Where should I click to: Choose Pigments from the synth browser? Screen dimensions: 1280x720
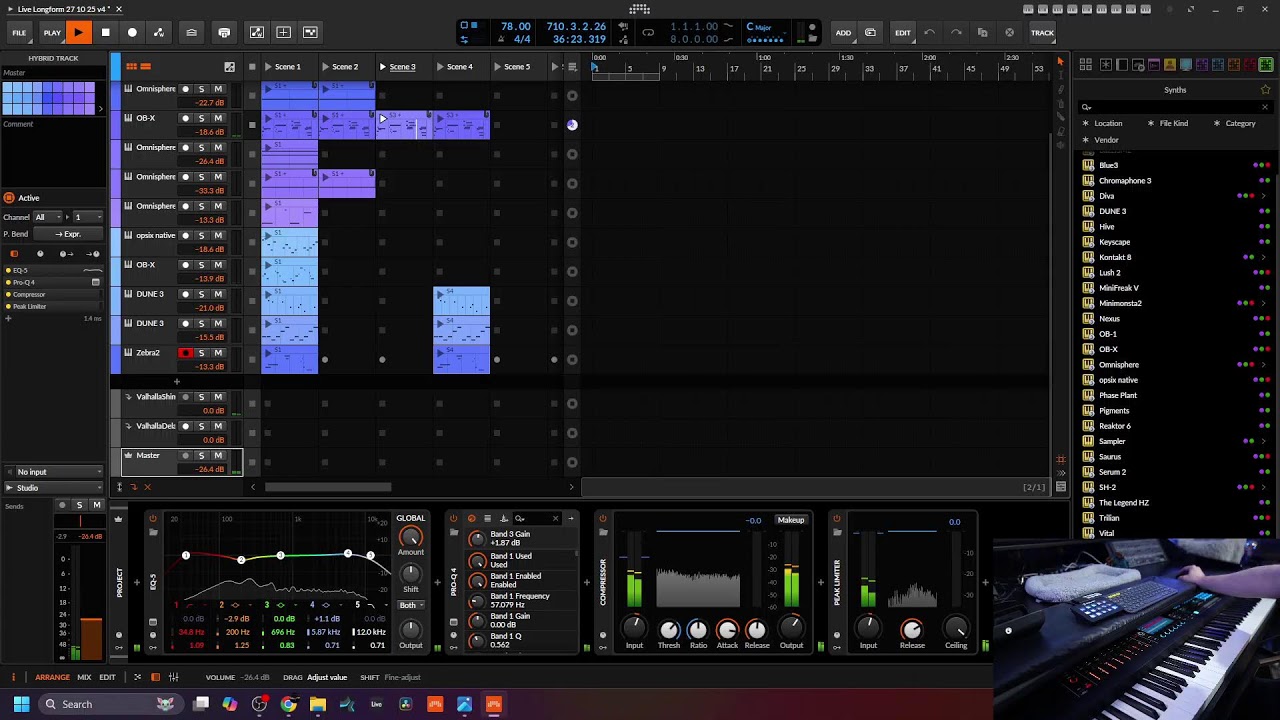tap(1114, 411)
